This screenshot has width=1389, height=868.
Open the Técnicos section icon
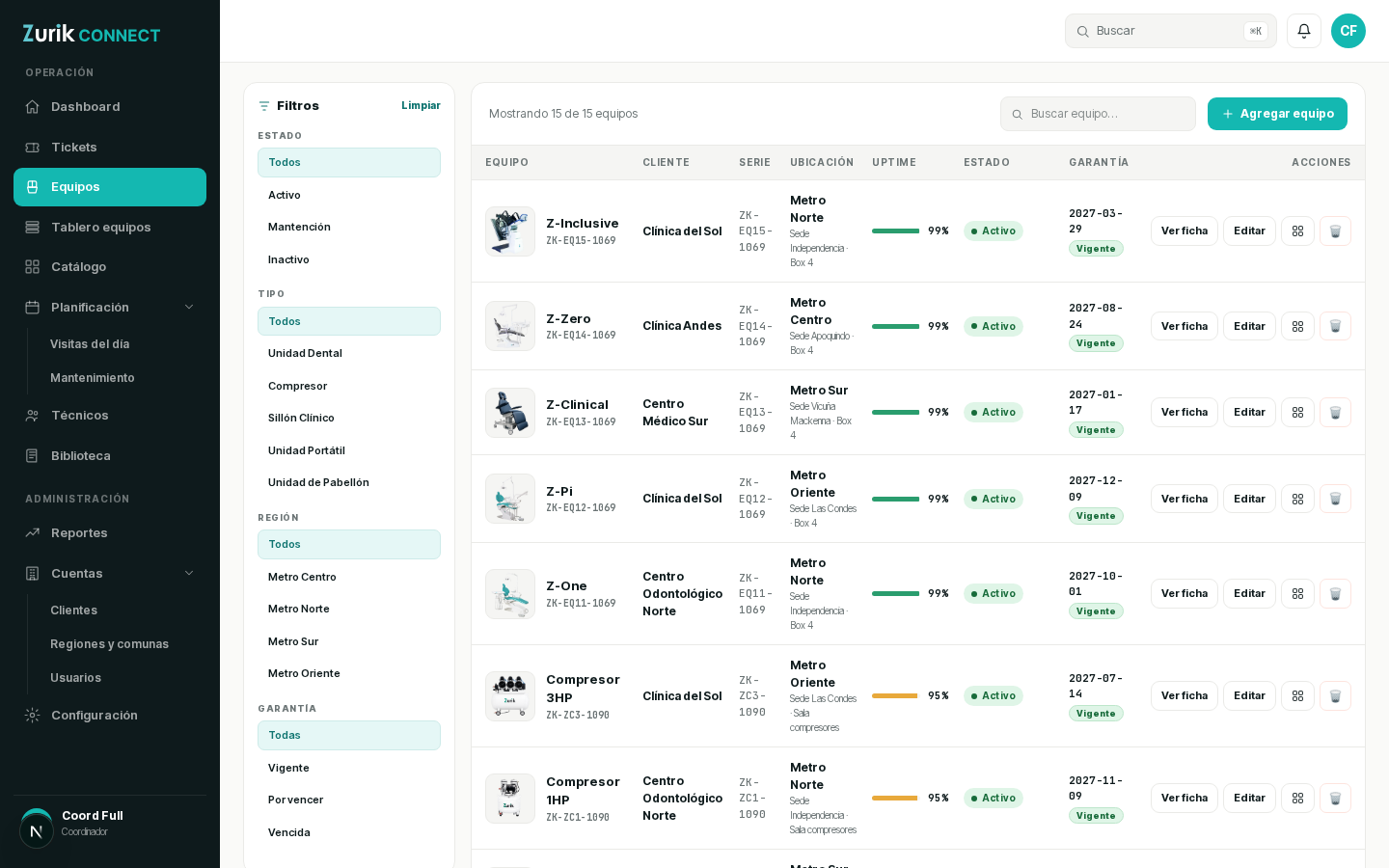tap(33, 416)
